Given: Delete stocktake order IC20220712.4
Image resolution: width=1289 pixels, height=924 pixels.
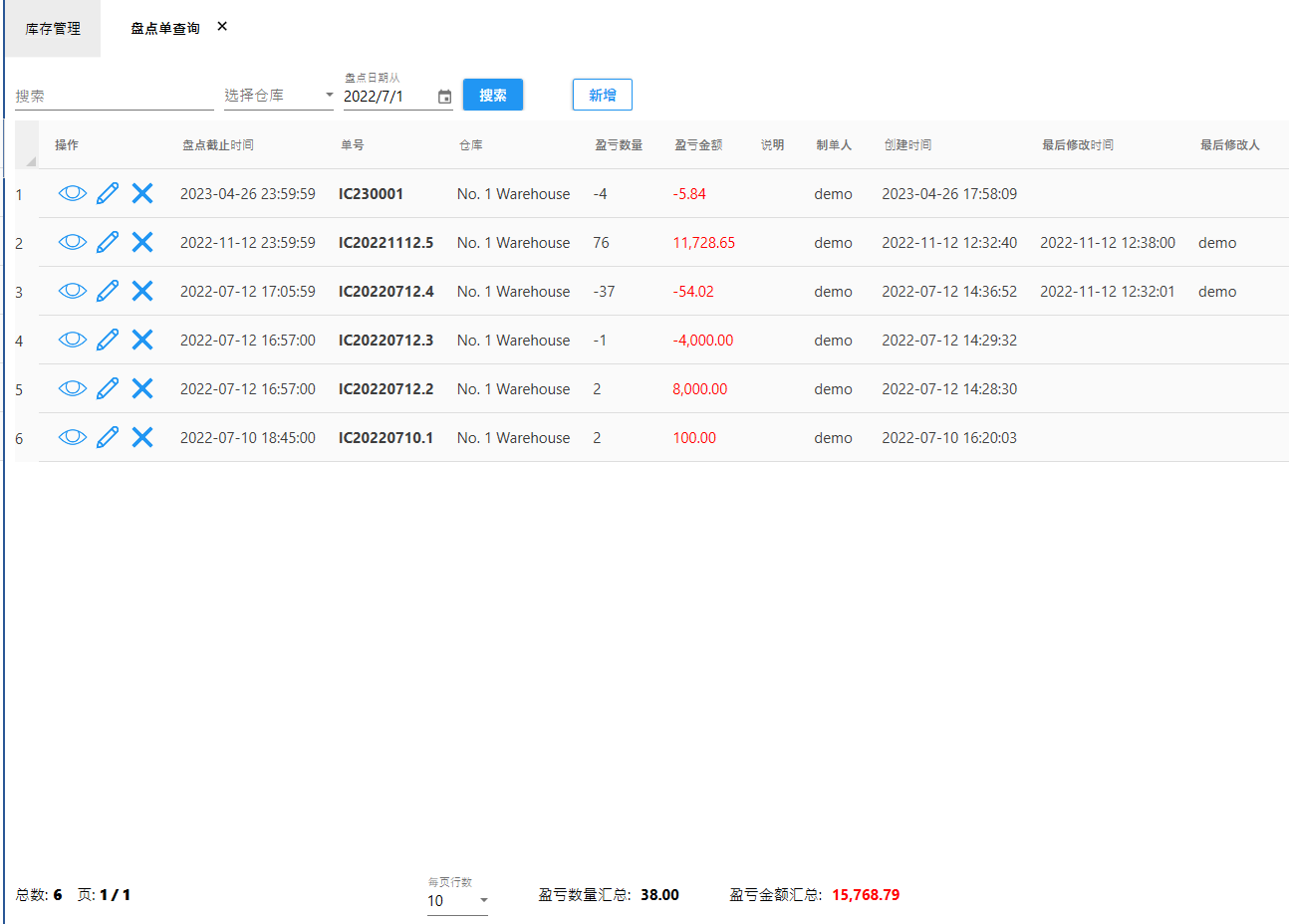Looking at the screenshot, I should tap(142, 291).
